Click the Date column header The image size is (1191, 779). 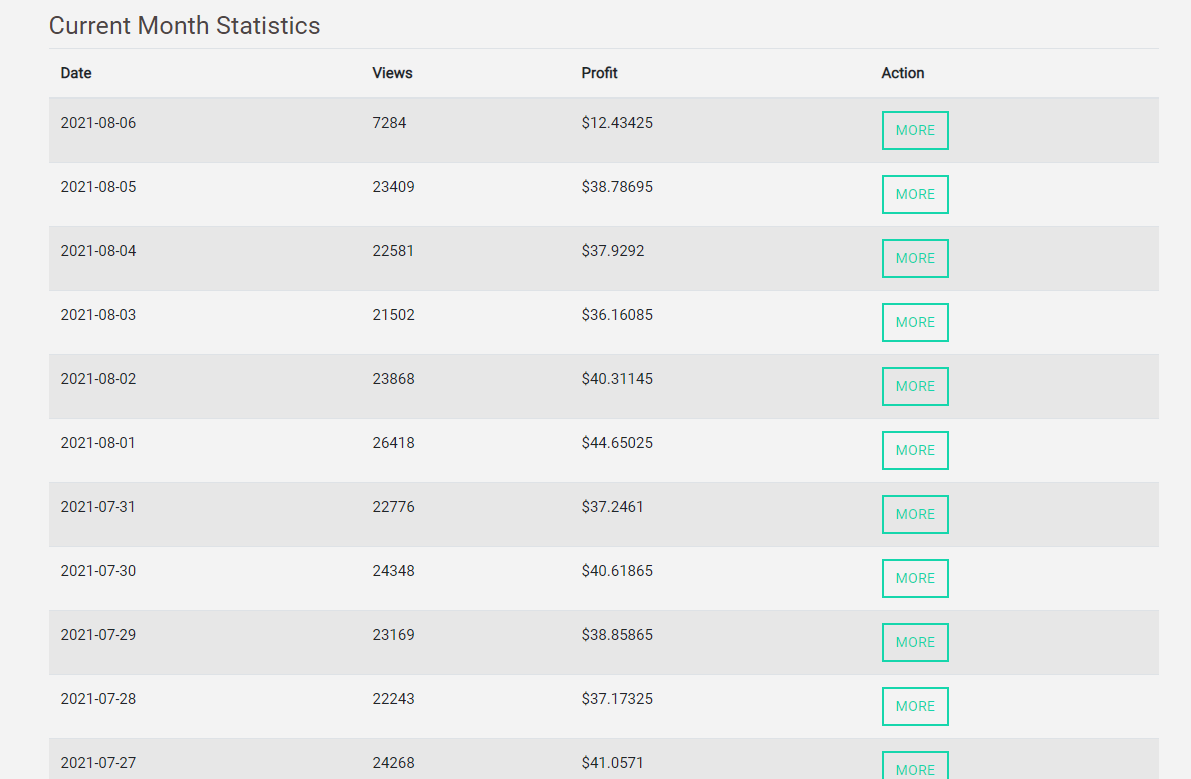click(76, 73)
